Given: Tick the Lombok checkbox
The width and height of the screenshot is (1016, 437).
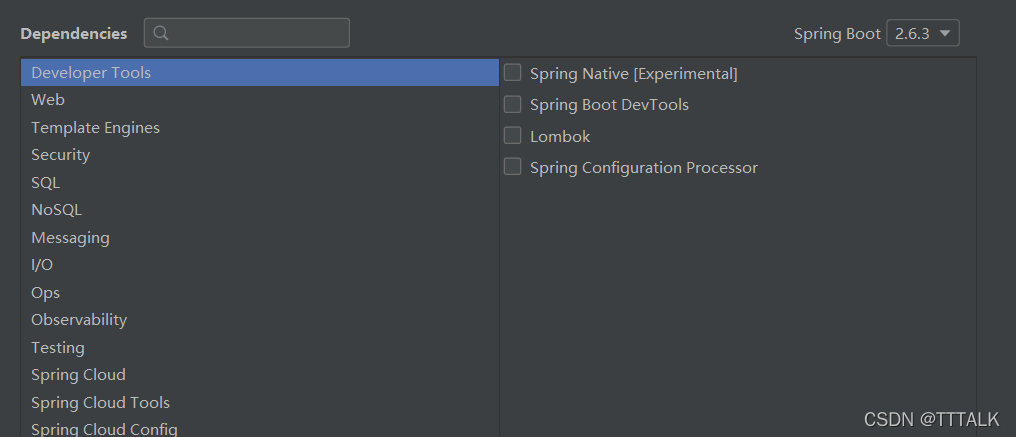Looking at the screenshot, I should click(x=513, y=136).
